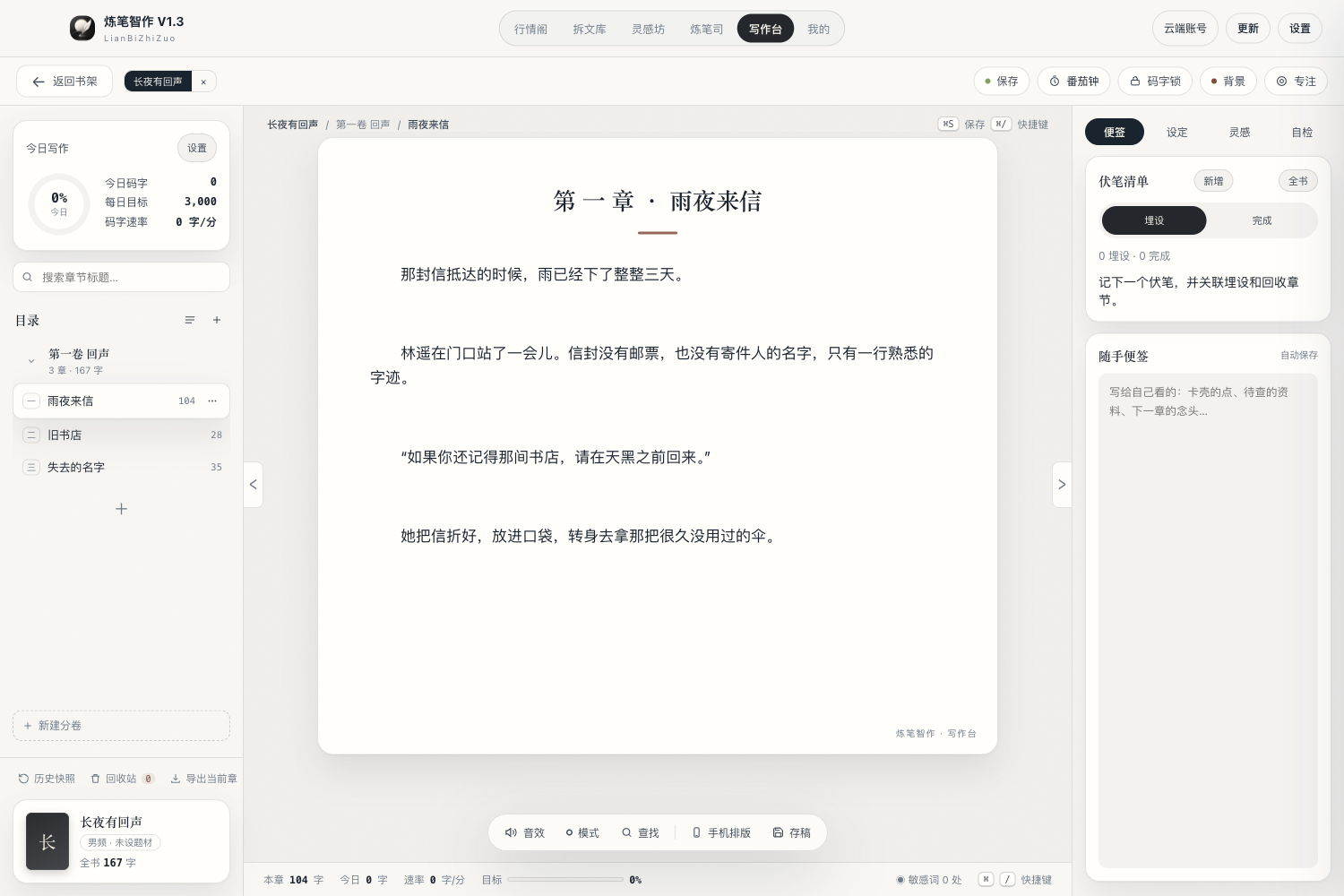This screenshot has height=896, width=1344.
Task: Click the 搜索章节标题 search field
Action: pyautogui.click(x=122, y=277)
